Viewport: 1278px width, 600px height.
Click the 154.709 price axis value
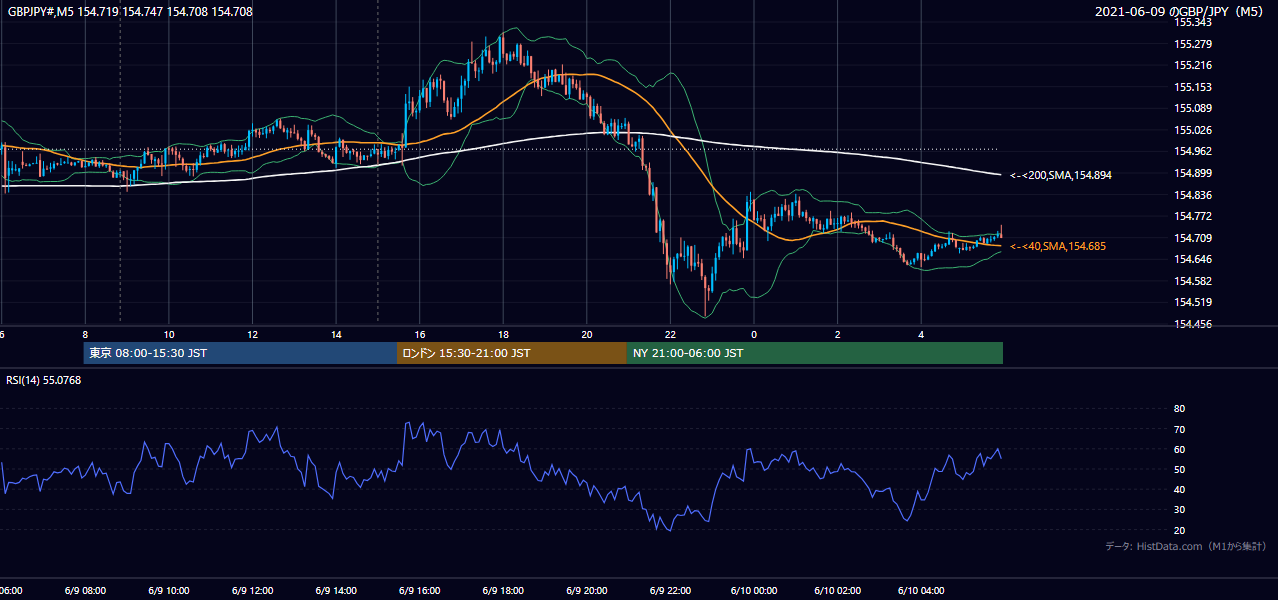(1193, 238)
